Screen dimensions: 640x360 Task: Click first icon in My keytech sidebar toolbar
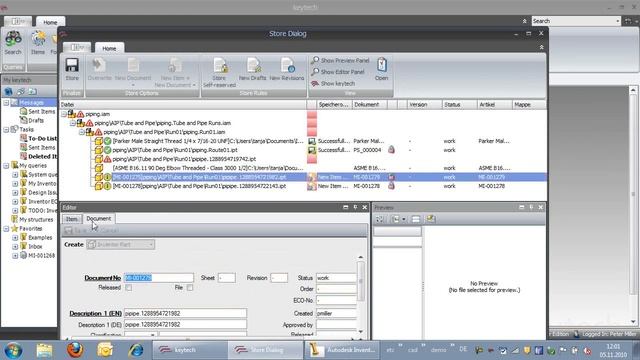(8, 91)
